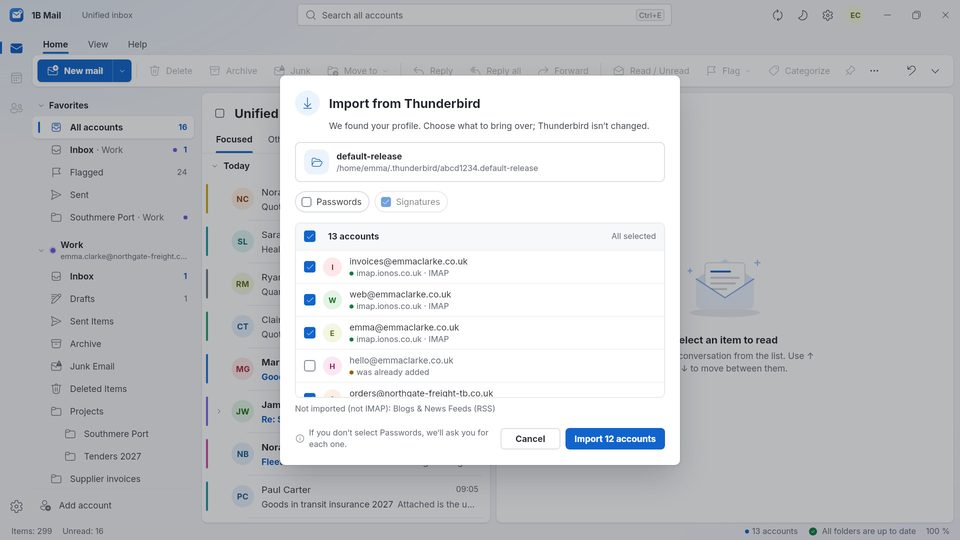Enable the Passwords checkbox
The width and height of the screenshot is (960, 540).
pos(307,202)
